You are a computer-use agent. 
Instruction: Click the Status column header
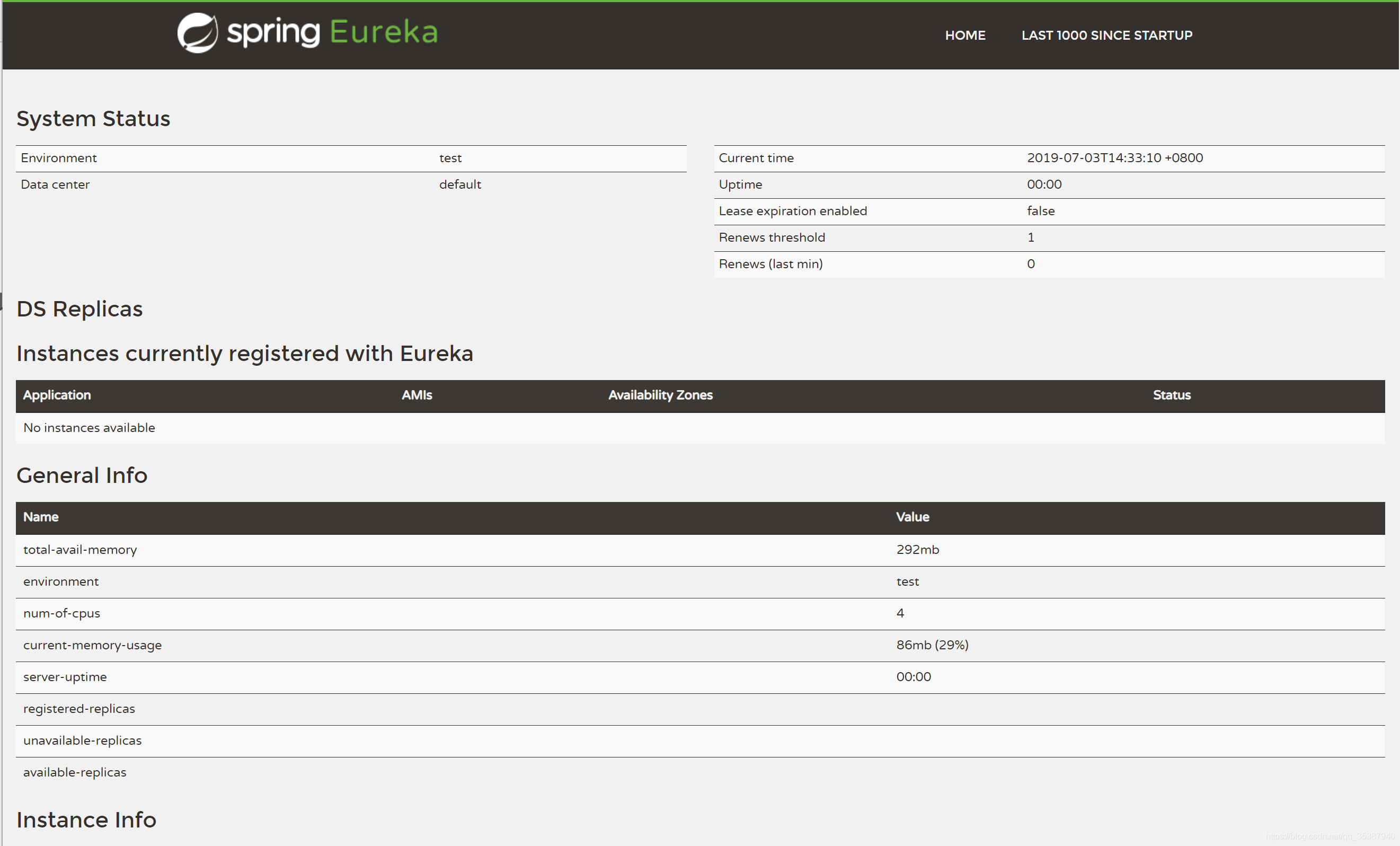click(1171, 395)
